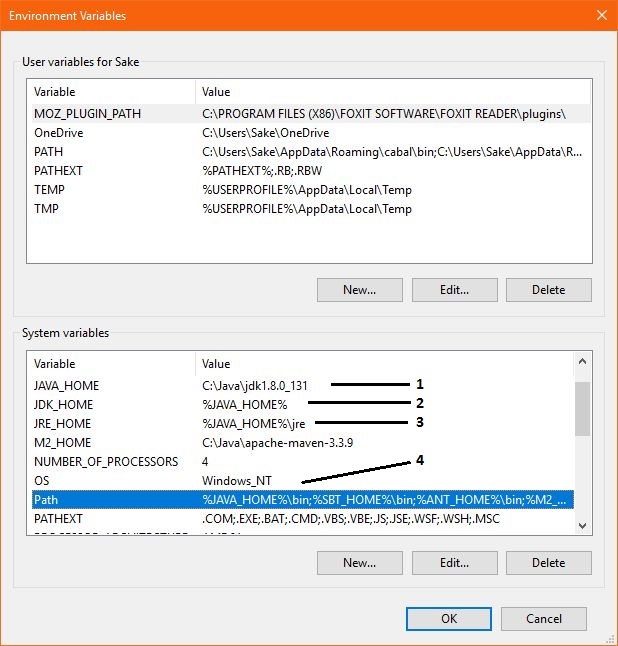Click Delete under System variables
The height and width of the screenshot is (646, 618).
click(548, 563)
